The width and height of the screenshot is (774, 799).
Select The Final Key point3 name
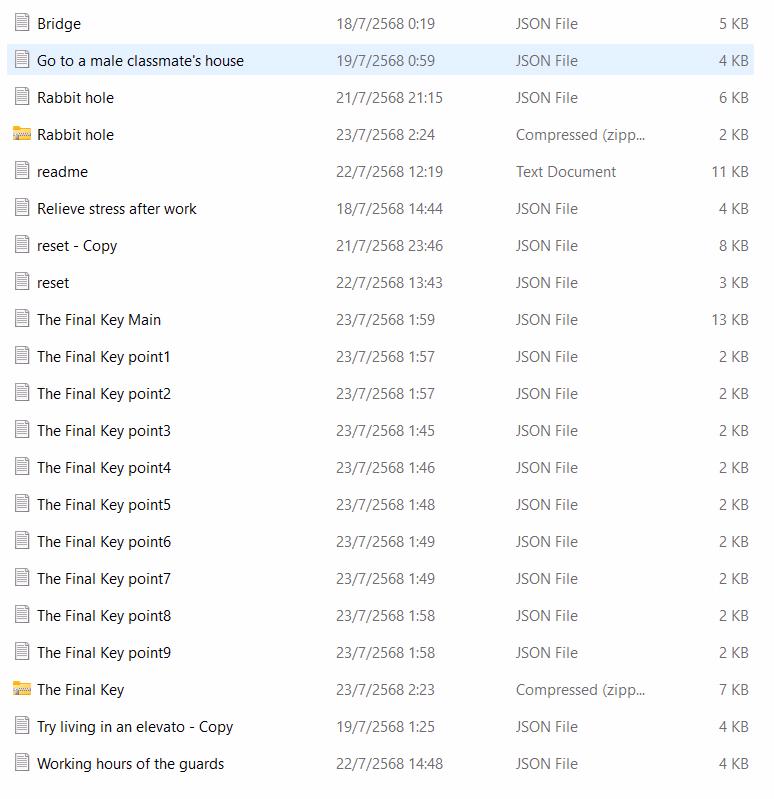pos(104,431)
